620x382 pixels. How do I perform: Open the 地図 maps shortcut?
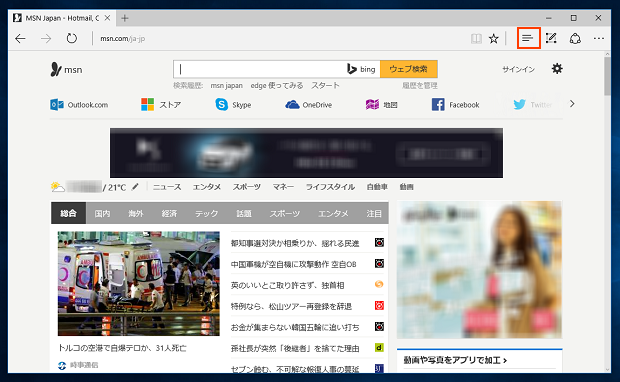coord(382,105)
